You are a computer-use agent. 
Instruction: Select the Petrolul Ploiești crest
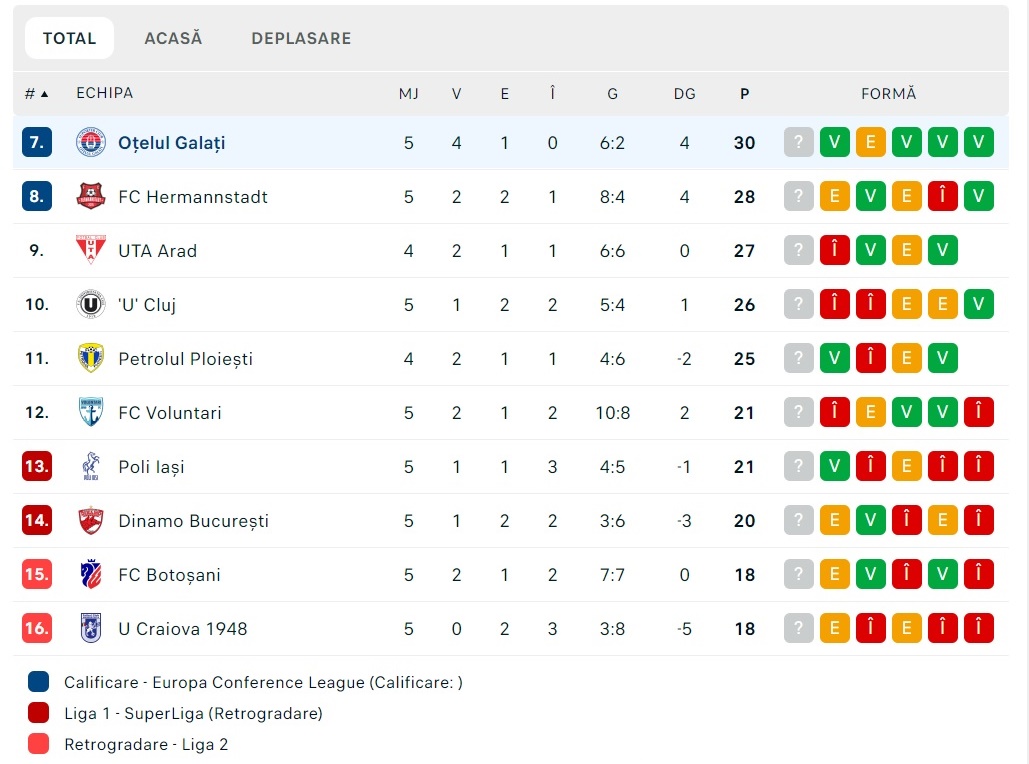click(91, 358)
